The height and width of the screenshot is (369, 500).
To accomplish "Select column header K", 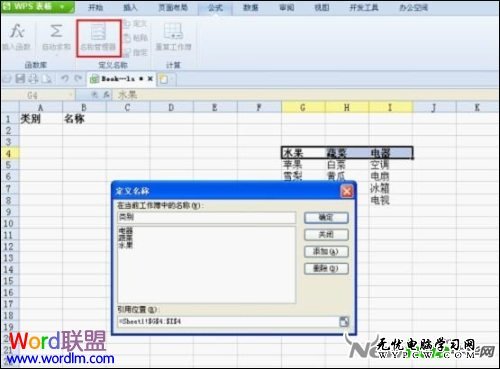I will click(x=477, y=107).
